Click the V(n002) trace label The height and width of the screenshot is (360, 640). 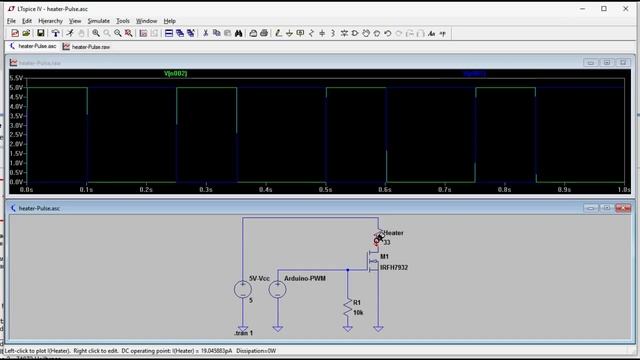176,73
